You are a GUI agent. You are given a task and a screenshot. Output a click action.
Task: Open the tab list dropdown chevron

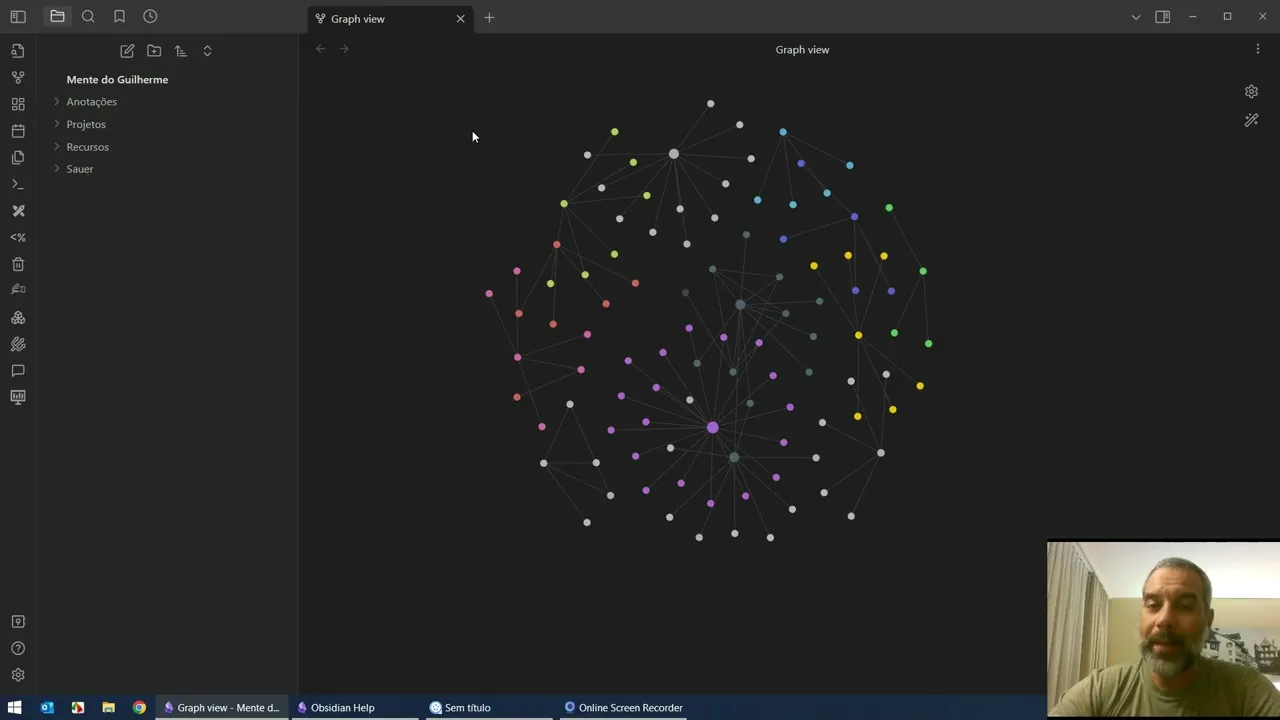1136,17
